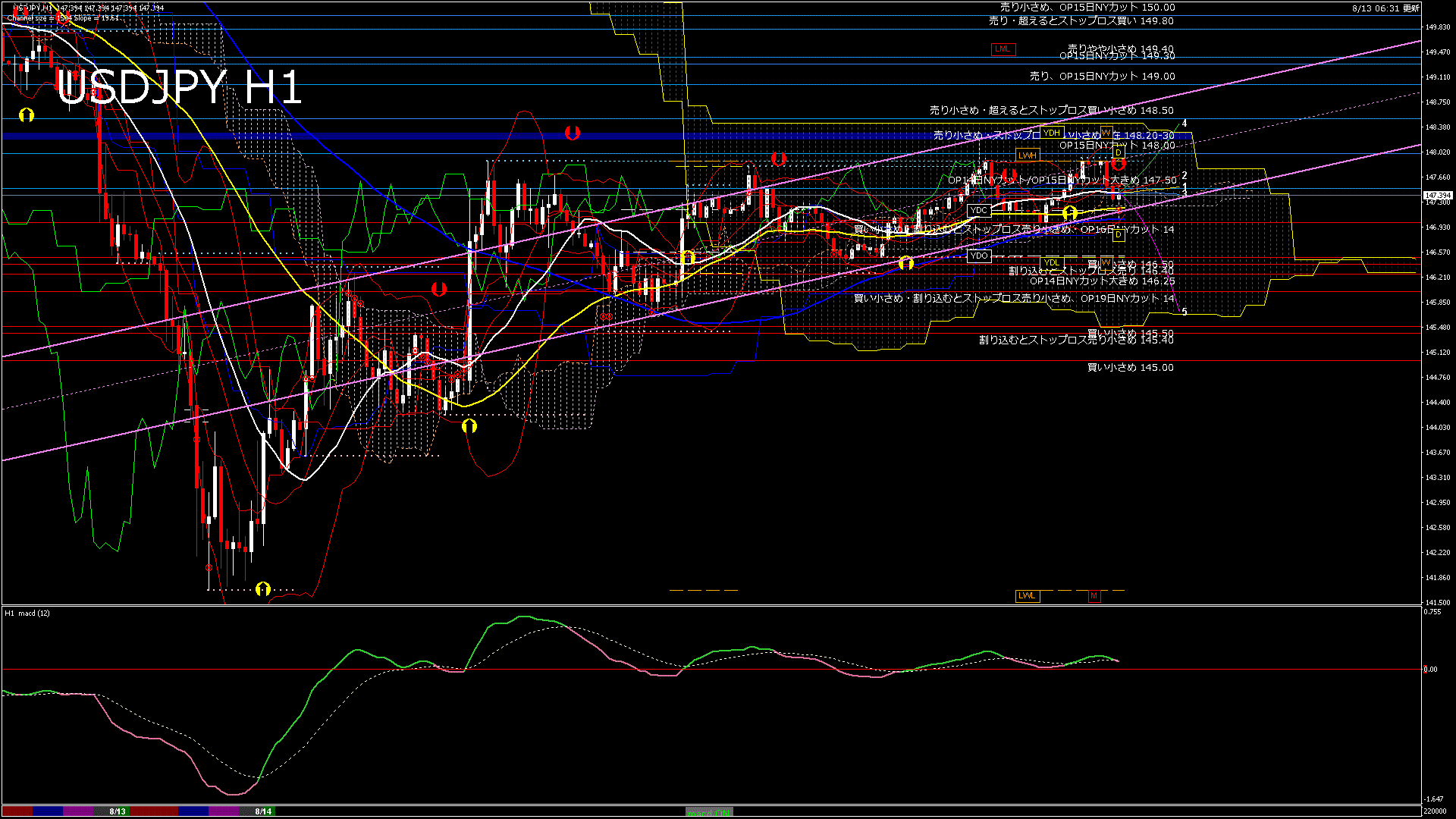Click the 8/13 date marker
Image resolution: width=1456 pixels, height=819 pixels.
(118, 811)
